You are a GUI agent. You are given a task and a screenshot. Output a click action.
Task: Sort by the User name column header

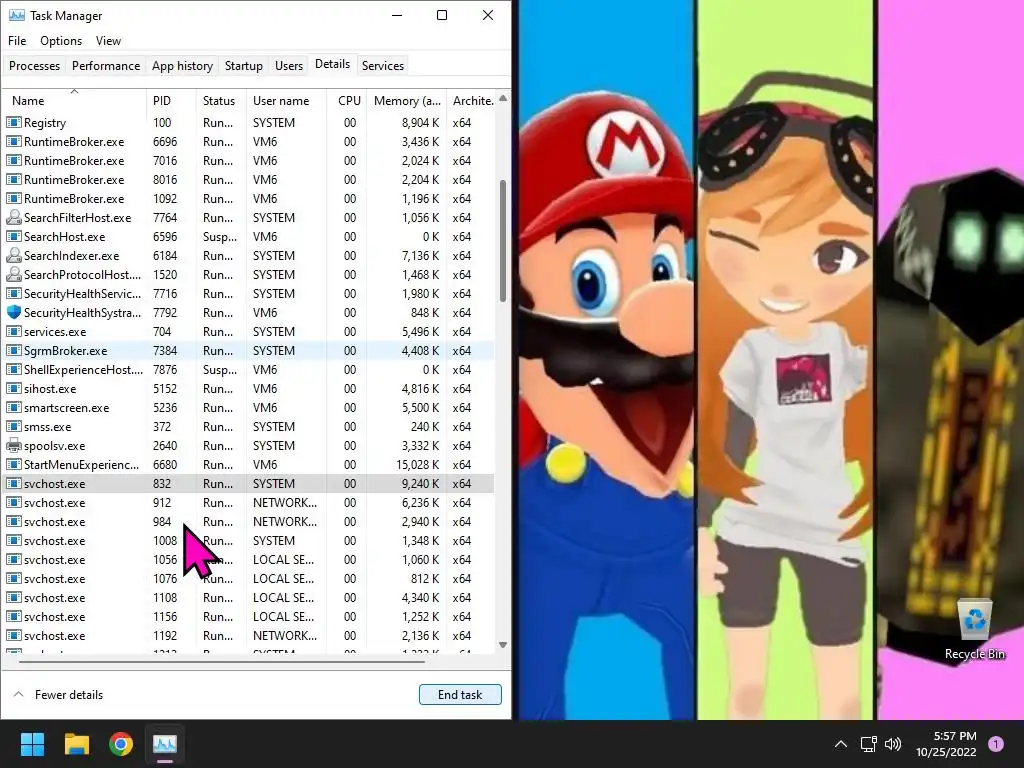tap(286, 101)
